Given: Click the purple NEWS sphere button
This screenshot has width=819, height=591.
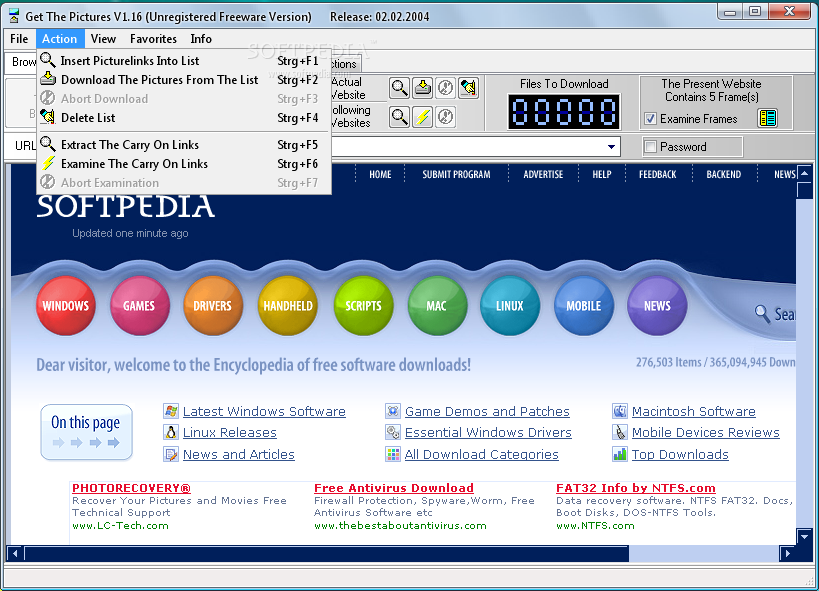Looking at the screenshot, I should click(657, 306).
